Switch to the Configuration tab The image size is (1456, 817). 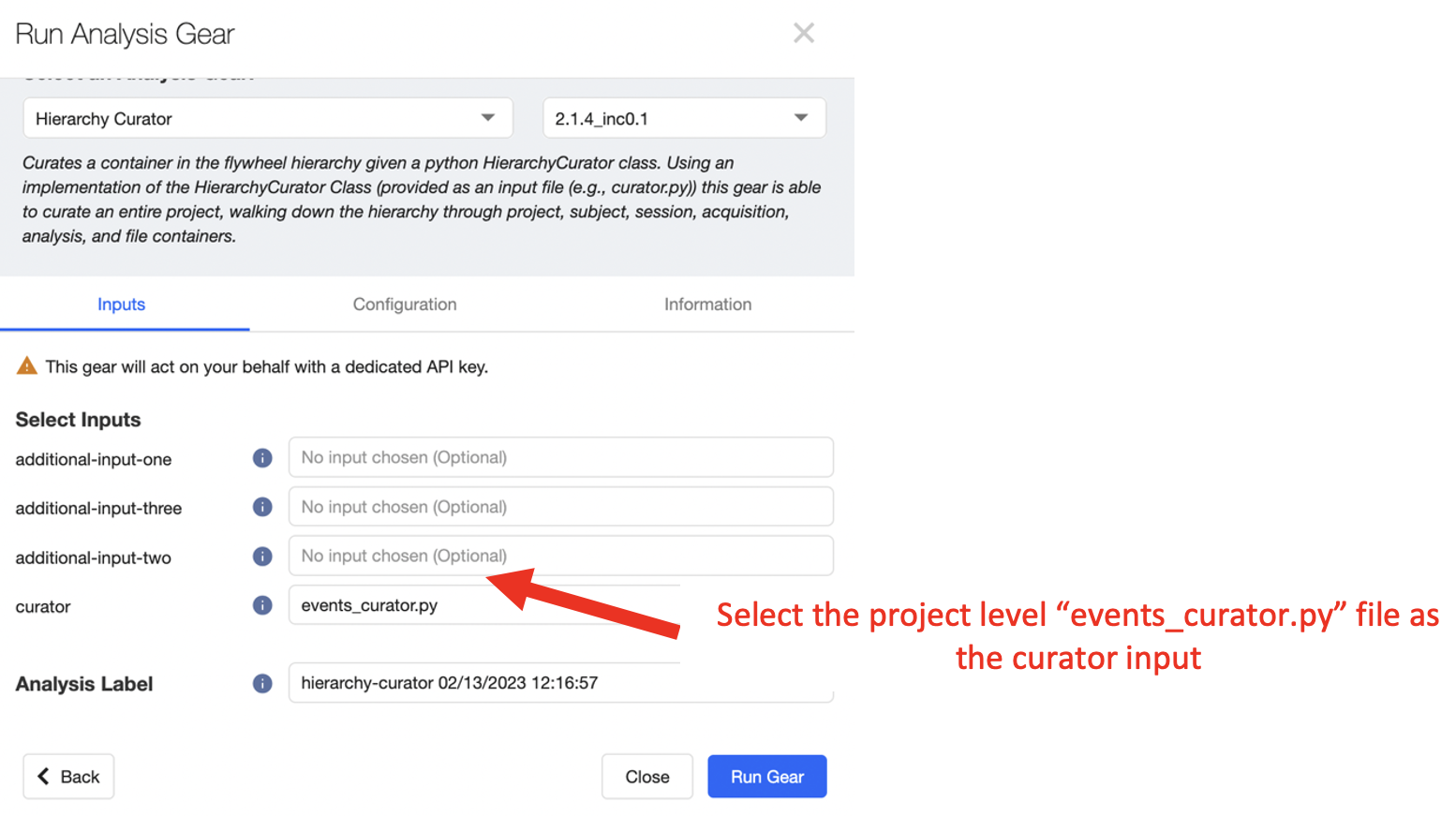[x=405, y=305]
